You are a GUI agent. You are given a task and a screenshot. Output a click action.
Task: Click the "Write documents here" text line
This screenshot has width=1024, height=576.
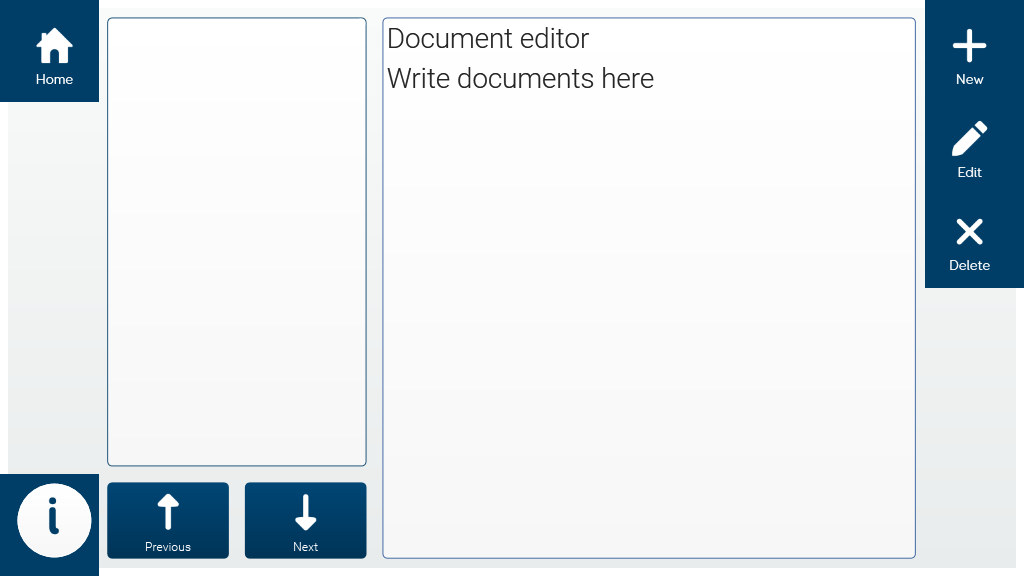pos(520,79)
